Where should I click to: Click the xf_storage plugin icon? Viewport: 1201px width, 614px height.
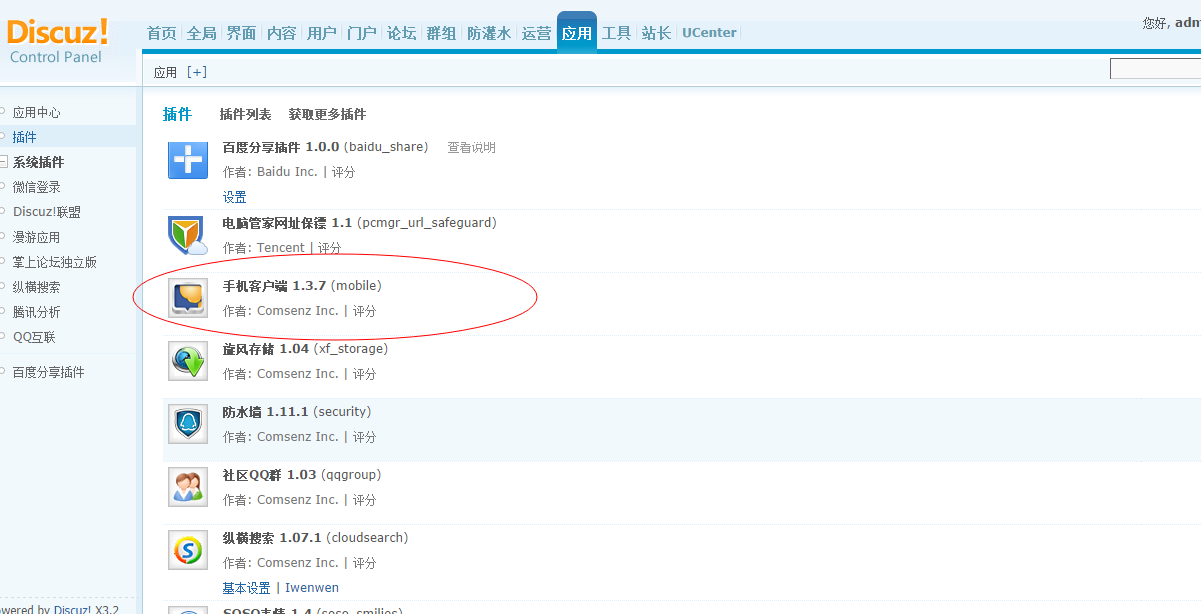[188, 361]
